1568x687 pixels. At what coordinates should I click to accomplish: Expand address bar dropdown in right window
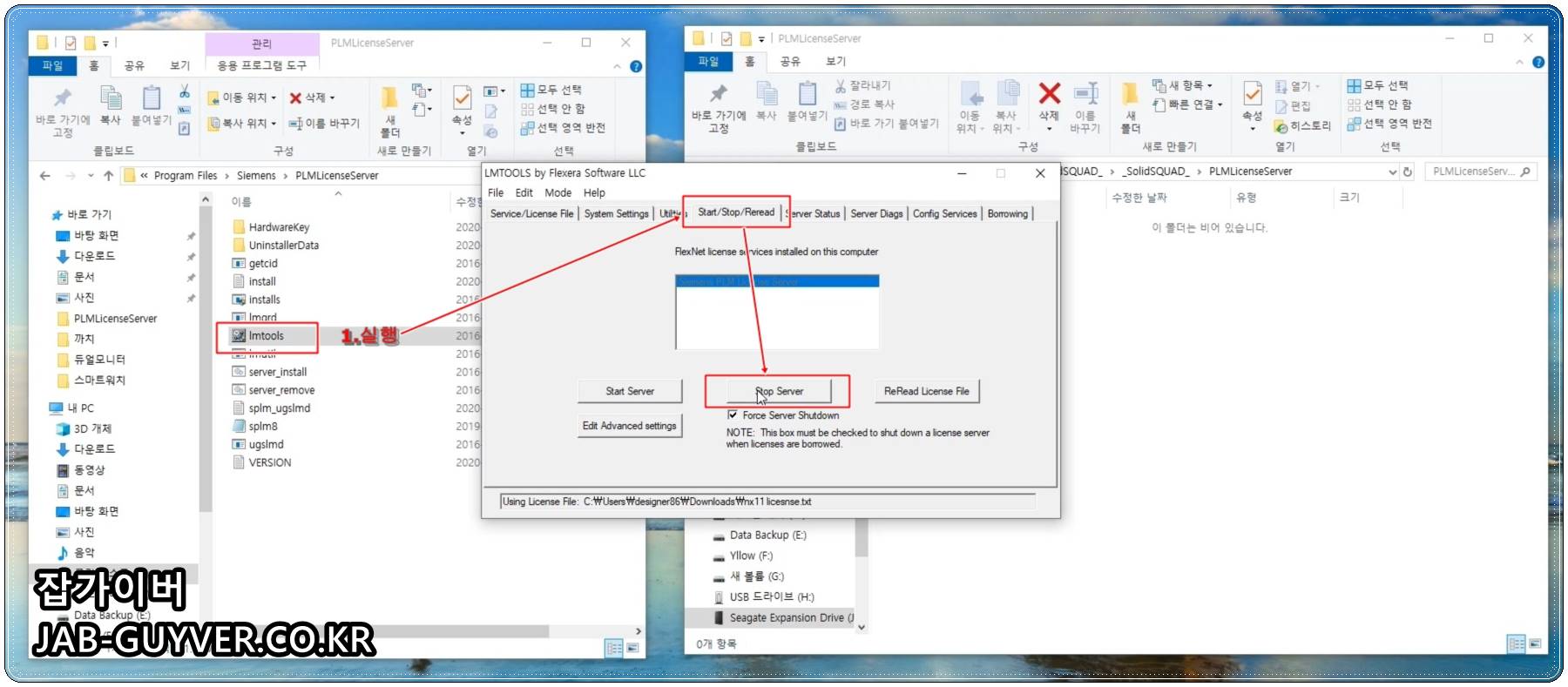pos(1392,172)
